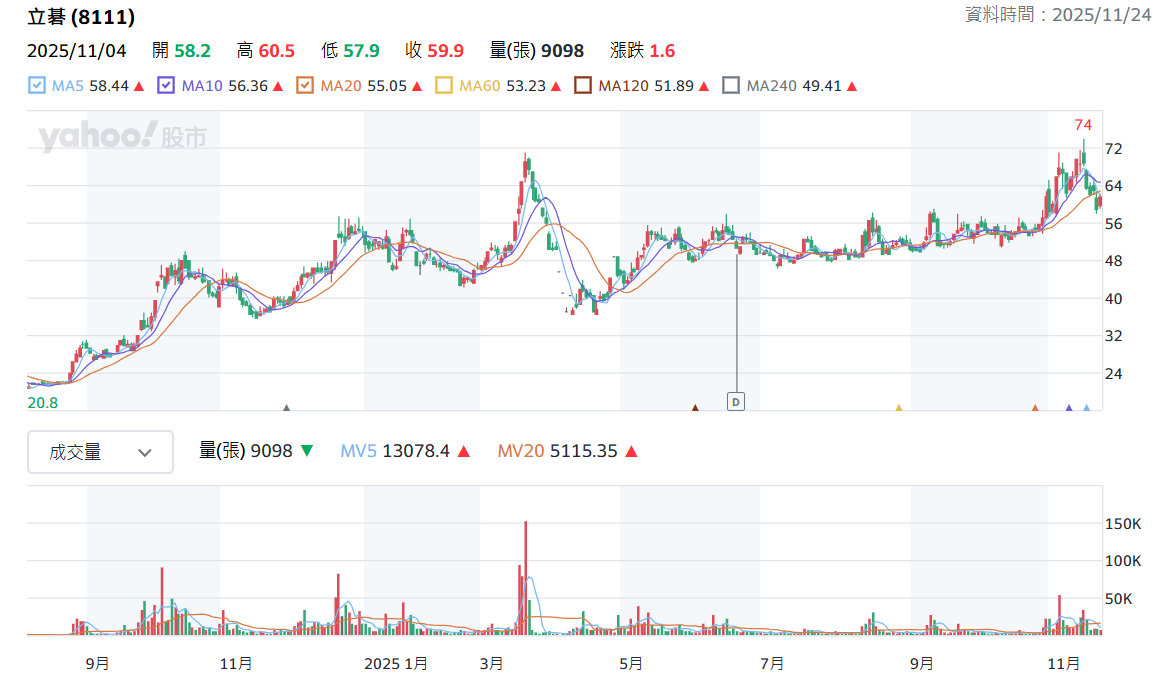Enable the MA60 moving average checkbox
This screenshot has width=1171, height=682.
tap(444, 85)
